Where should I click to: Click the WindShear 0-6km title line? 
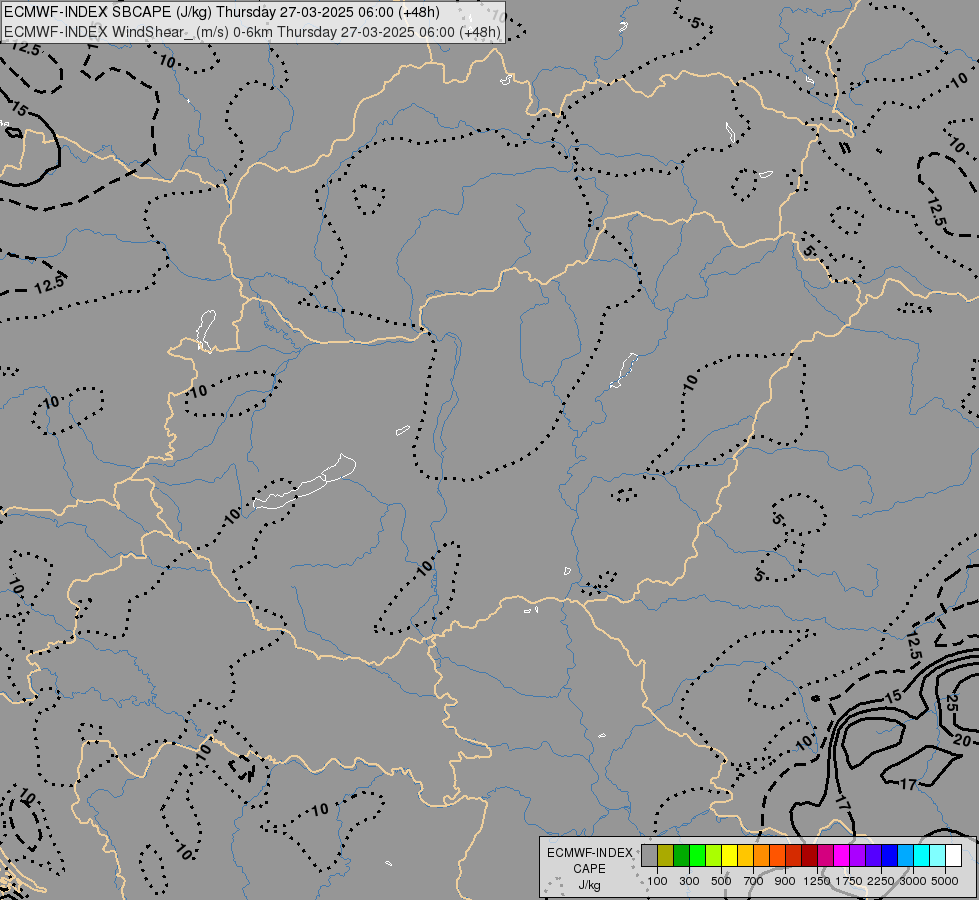(252, 32)
